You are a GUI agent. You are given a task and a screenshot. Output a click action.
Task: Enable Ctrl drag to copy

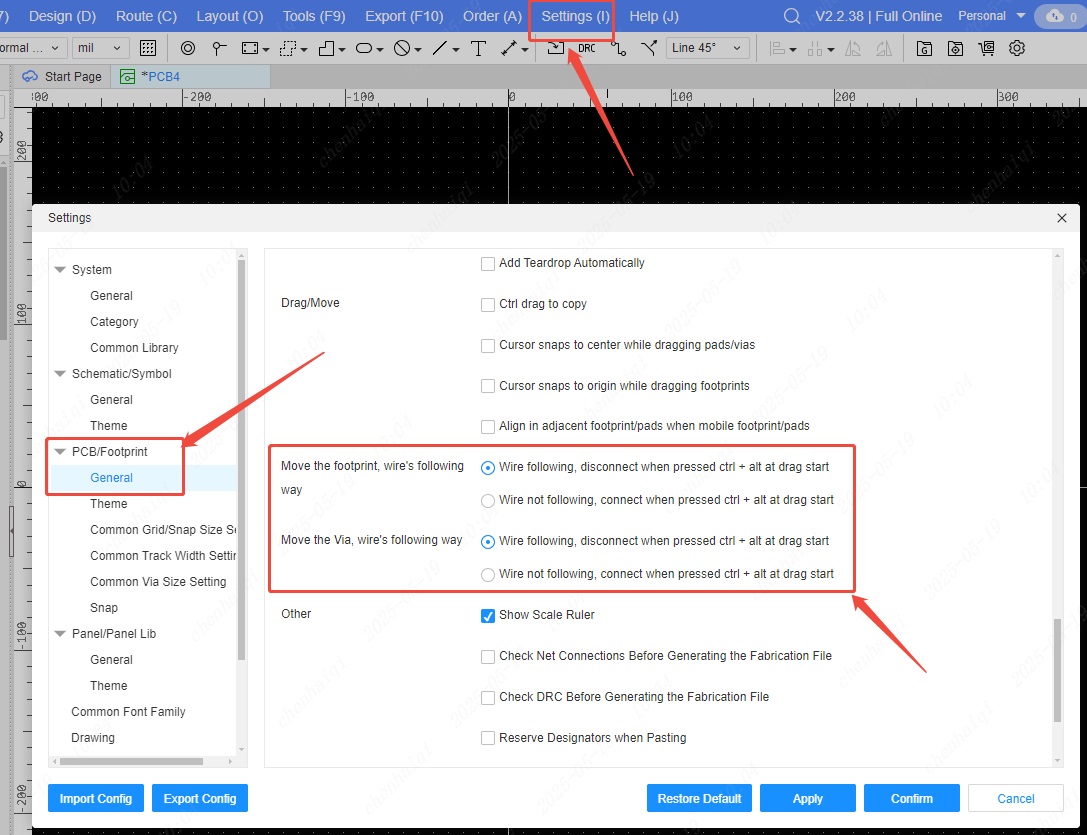click(488, 304)
